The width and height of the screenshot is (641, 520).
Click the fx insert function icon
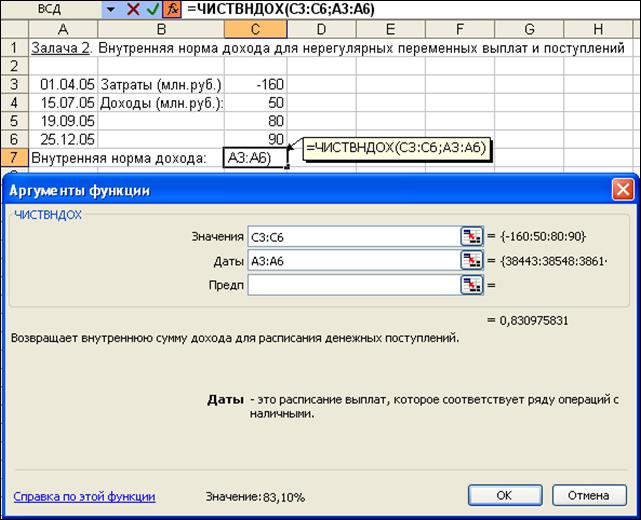[x=171, y=9]
